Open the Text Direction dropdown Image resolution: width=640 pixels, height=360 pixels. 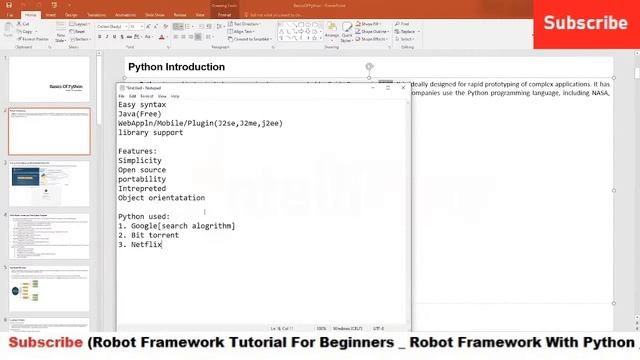[244, 24]
